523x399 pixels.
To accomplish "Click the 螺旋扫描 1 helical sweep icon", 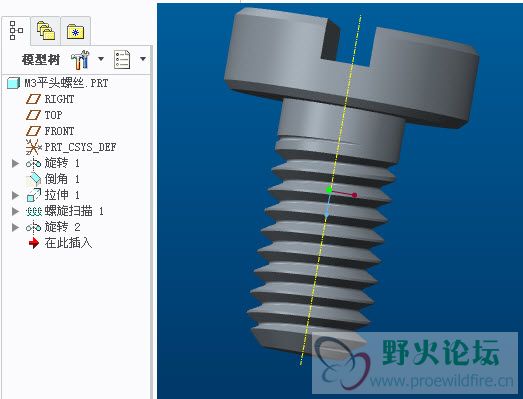I will pos(33,212).
